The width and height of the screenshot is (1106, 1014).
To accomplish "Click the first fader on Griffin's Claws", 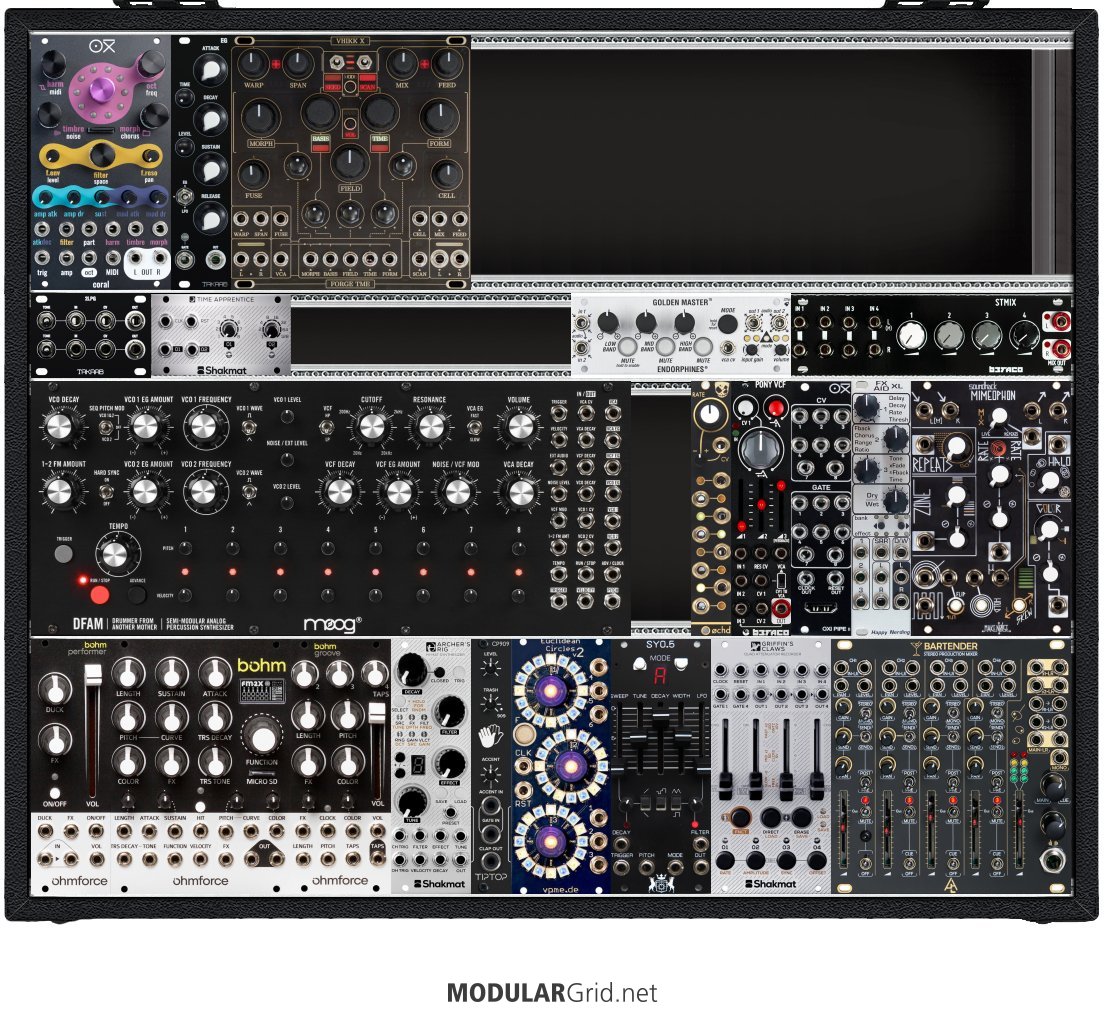I will (x=726, y=758).
